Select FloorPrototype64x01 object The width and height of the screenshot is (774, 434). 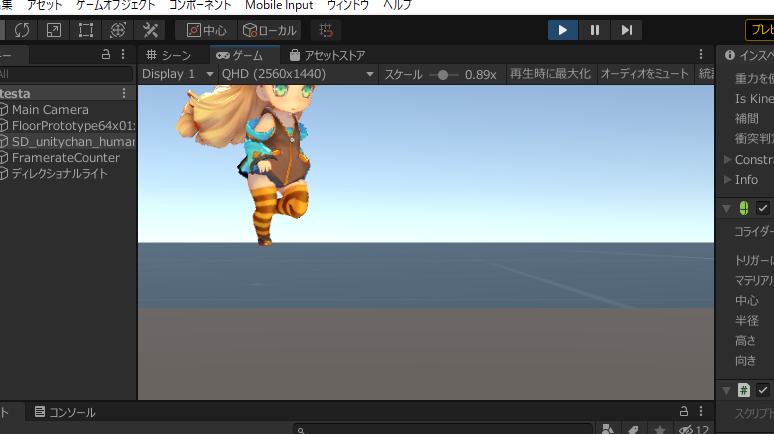coord(73,125)
